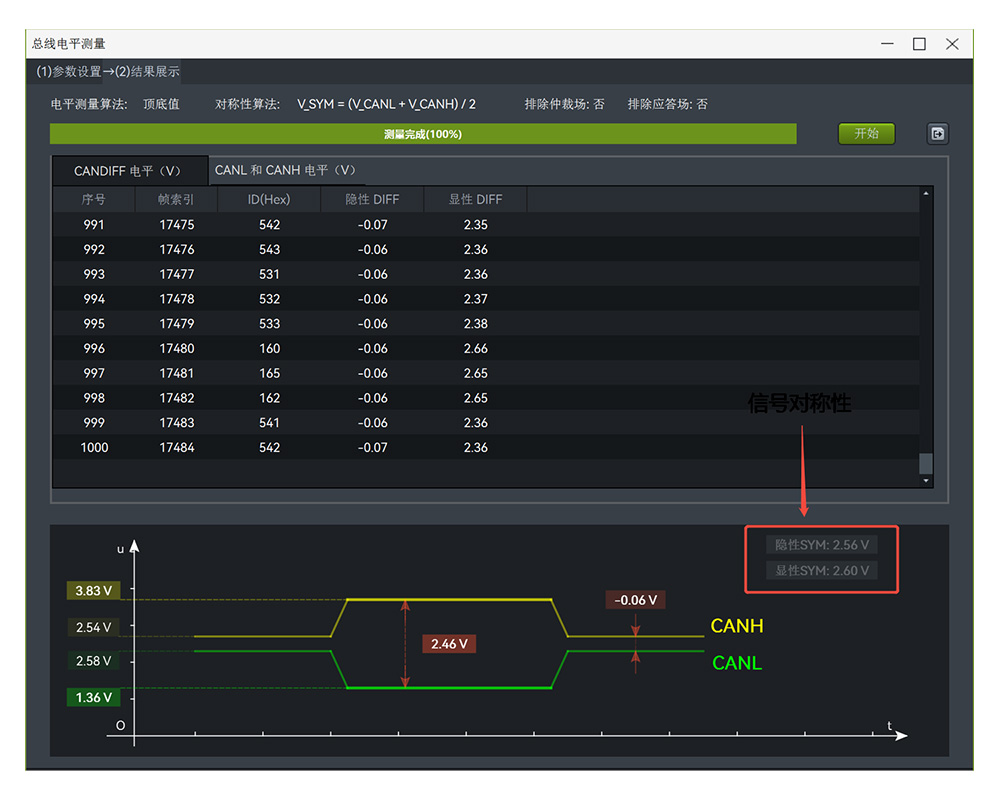Switch to CANDIFF 电平（V）tab

[x=129, y=171]
